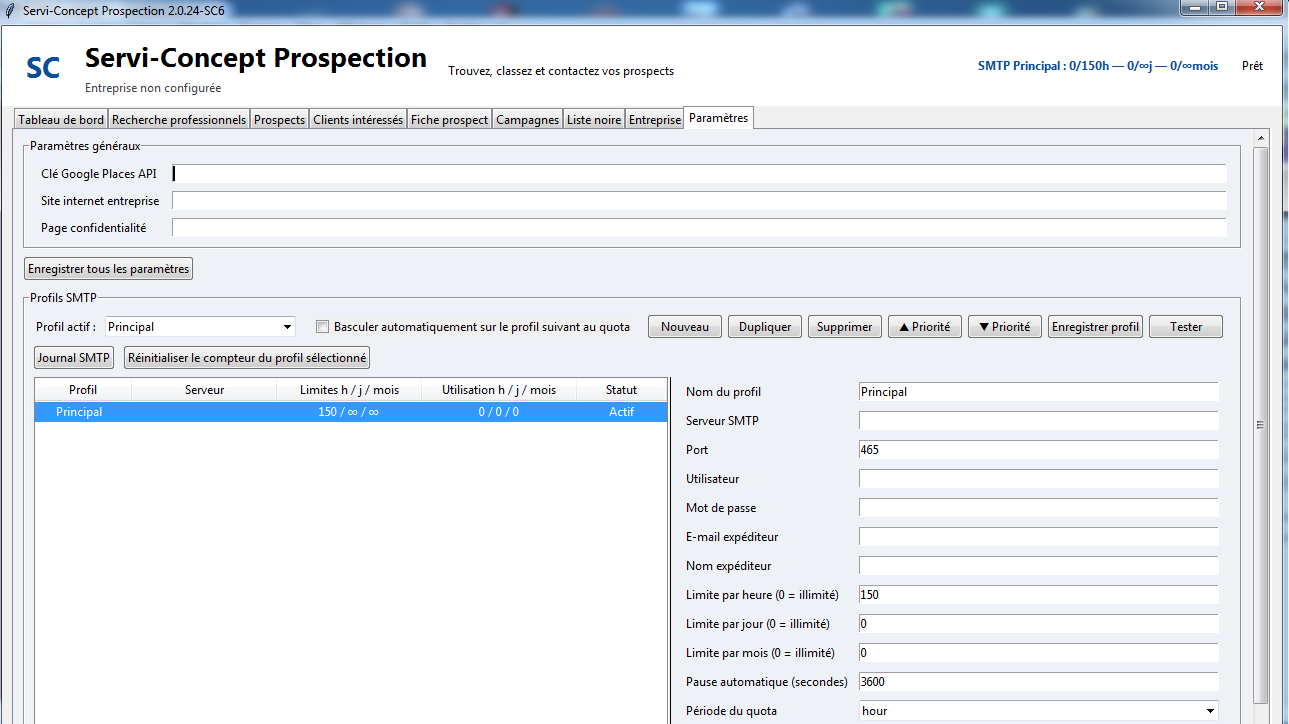Click the Mot de passe field
Screen dimensions: 1289x724
[1038, 508]
